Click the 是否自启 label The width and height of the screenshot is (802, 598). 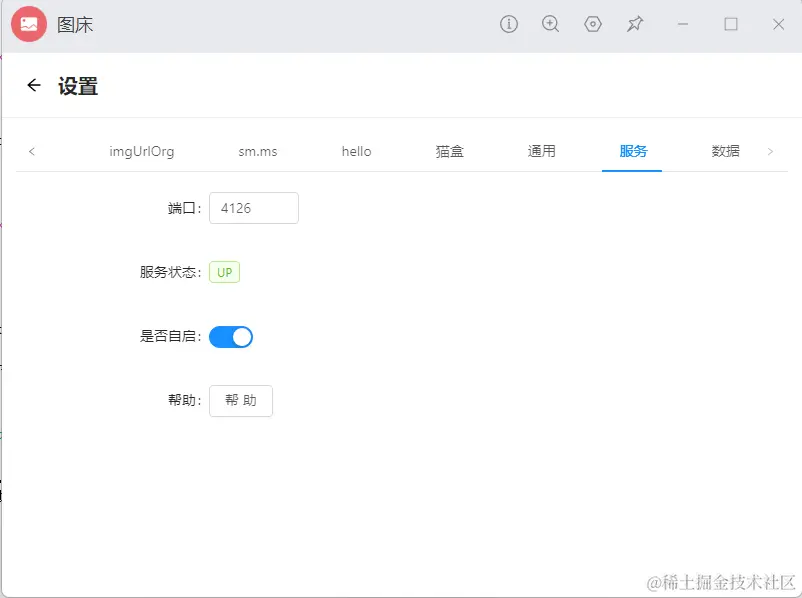click(x=170, y=337)
